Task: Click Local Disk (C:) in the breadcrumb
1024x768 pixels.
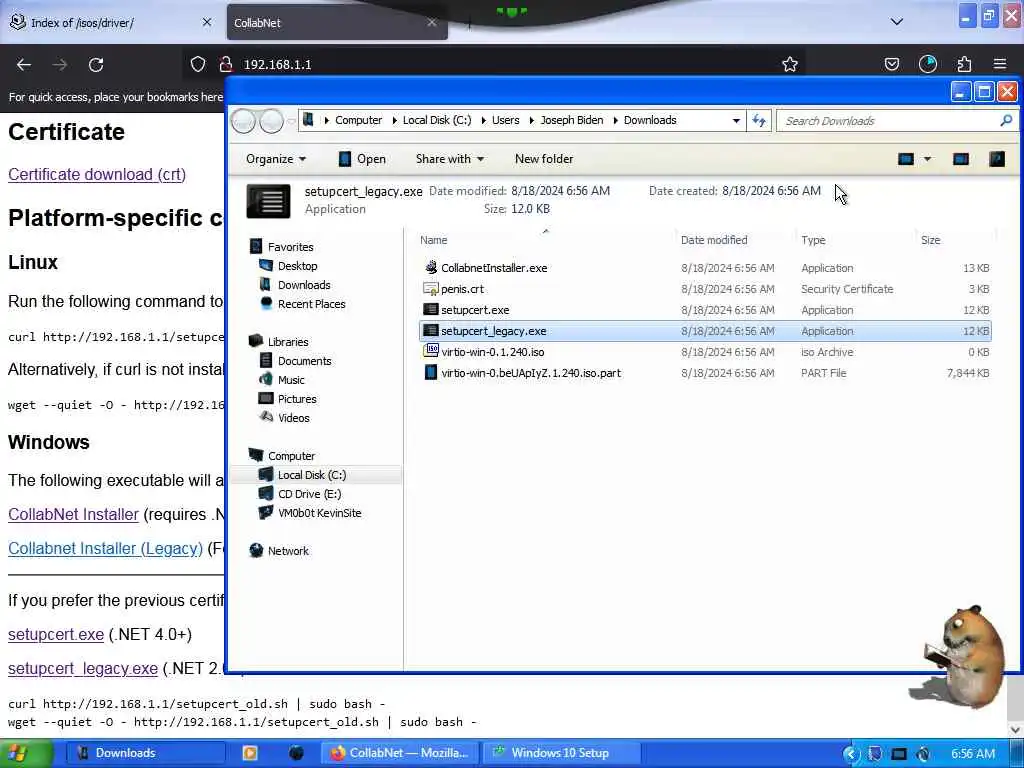Action: [437, 120]
